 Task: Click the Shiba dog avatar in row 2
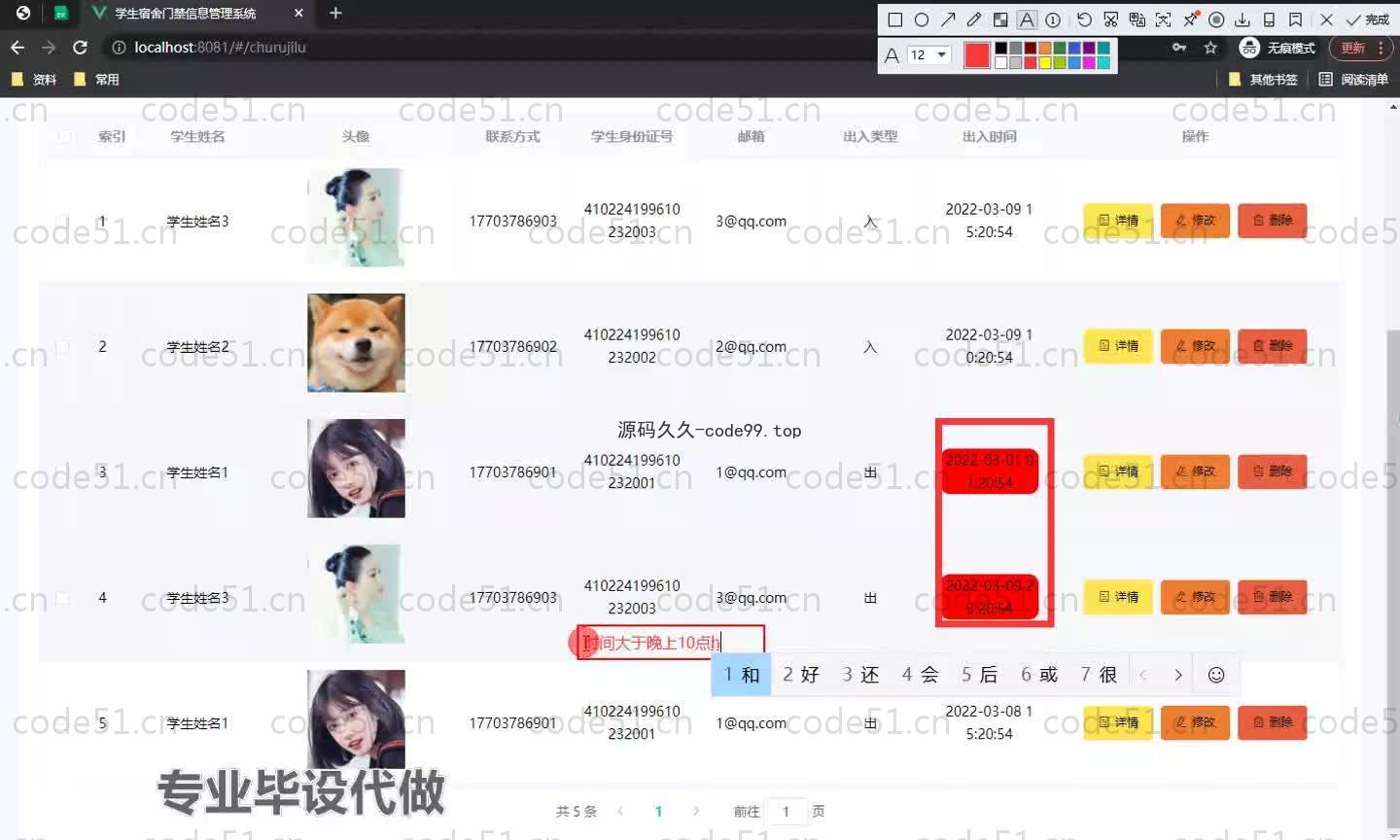[356, 343]
